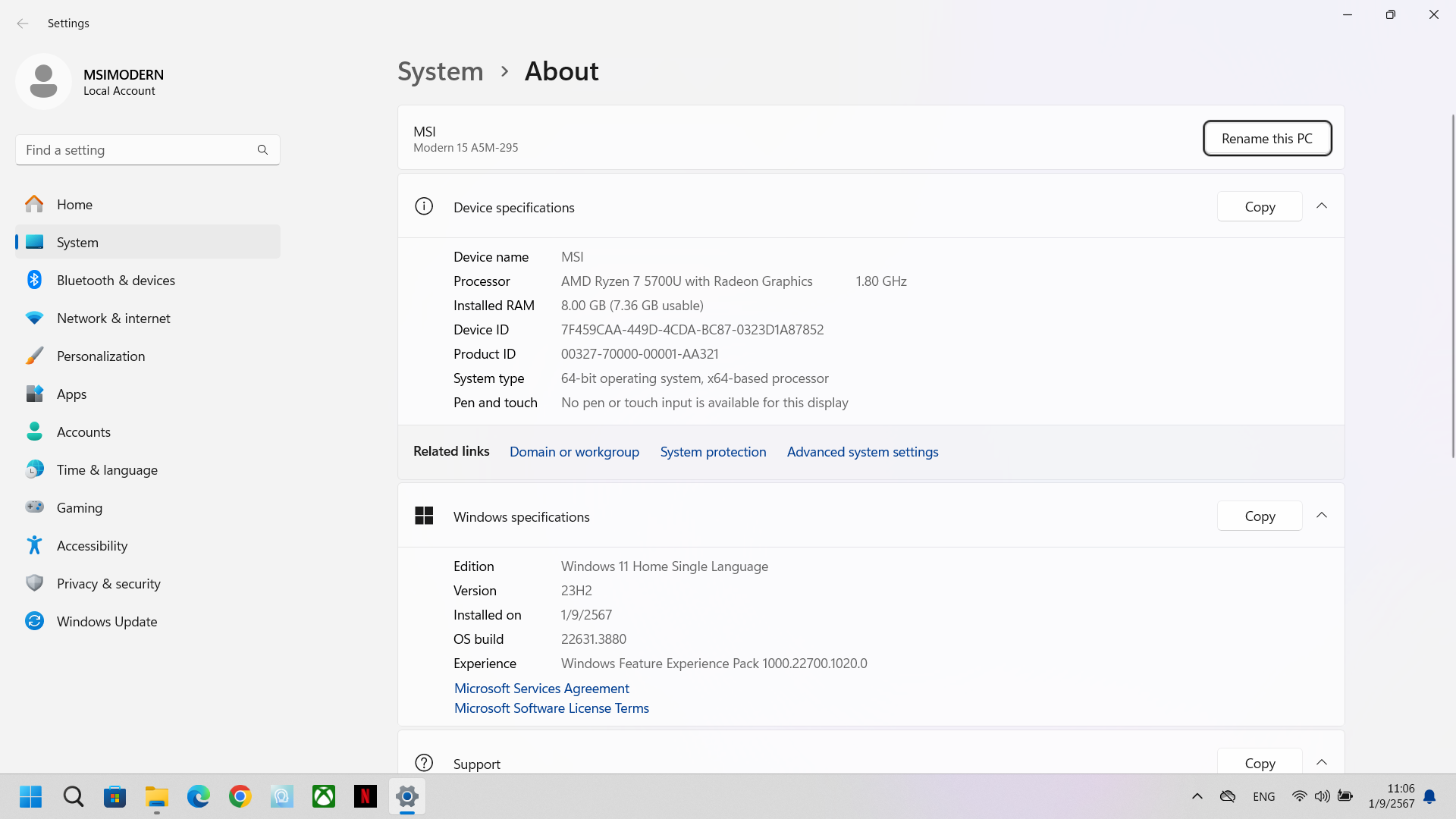Click the Find a setting search box
This screenshot has height=819, width=1456.
[148, 150]
